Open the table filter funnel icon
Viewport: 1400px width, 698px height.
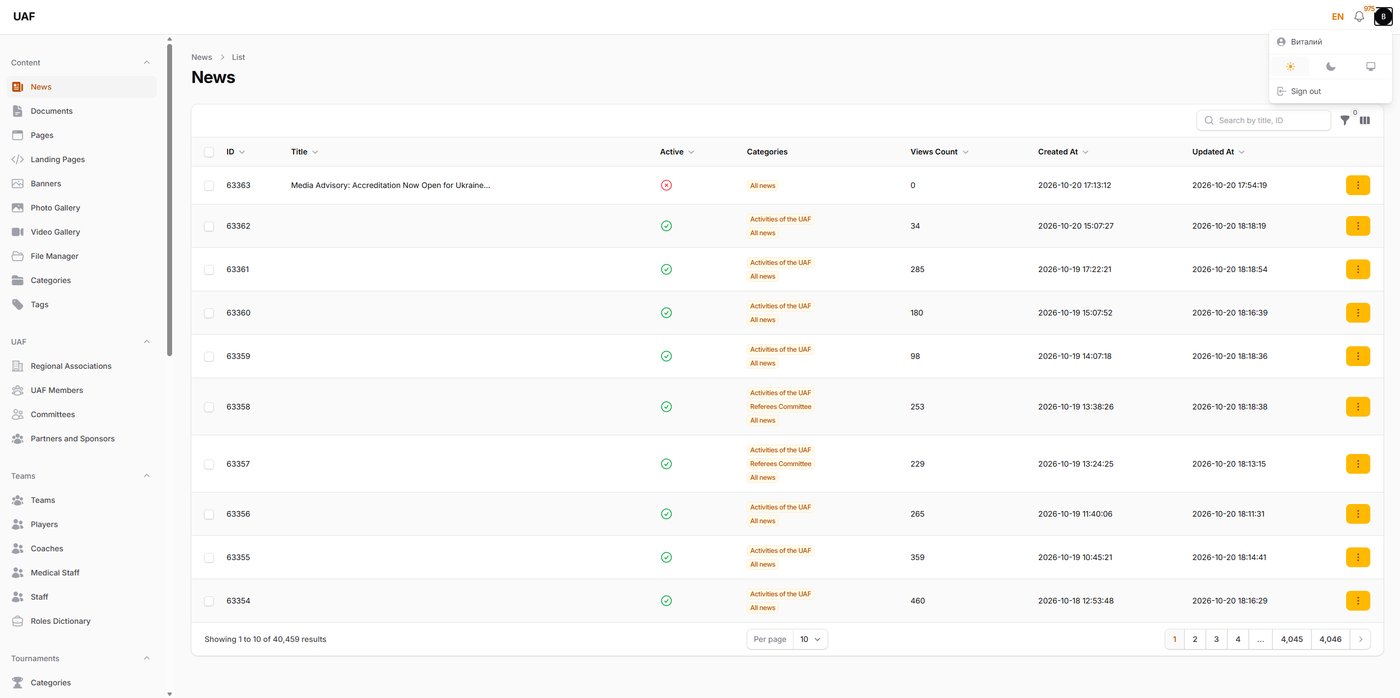click(1345, 120)
